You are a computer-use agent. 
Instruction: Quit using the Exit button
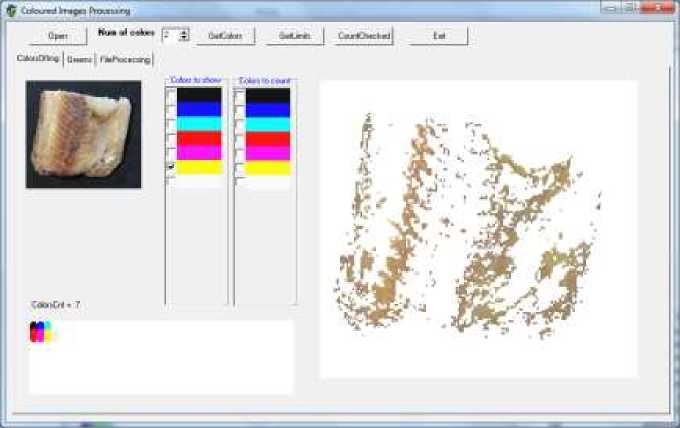[x=439, y=36]
